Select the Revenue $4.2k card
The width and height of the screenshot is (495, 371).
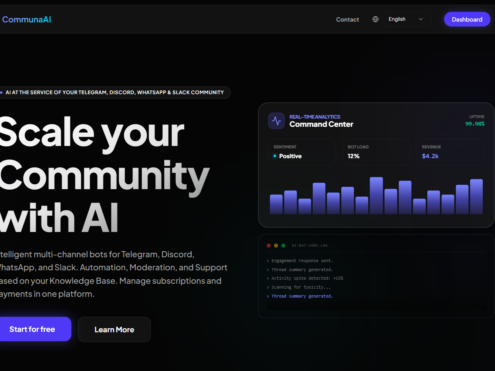451,152
